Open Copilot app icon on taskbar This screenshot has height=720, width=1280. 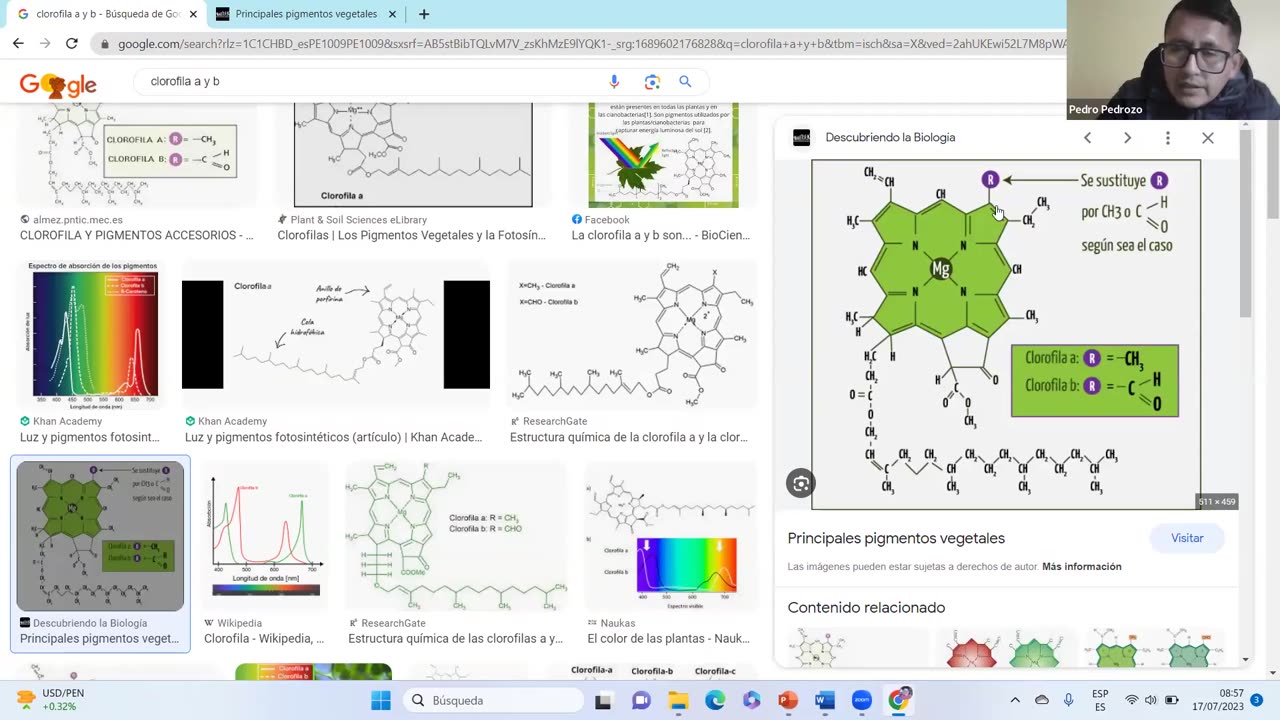point(752,700)
